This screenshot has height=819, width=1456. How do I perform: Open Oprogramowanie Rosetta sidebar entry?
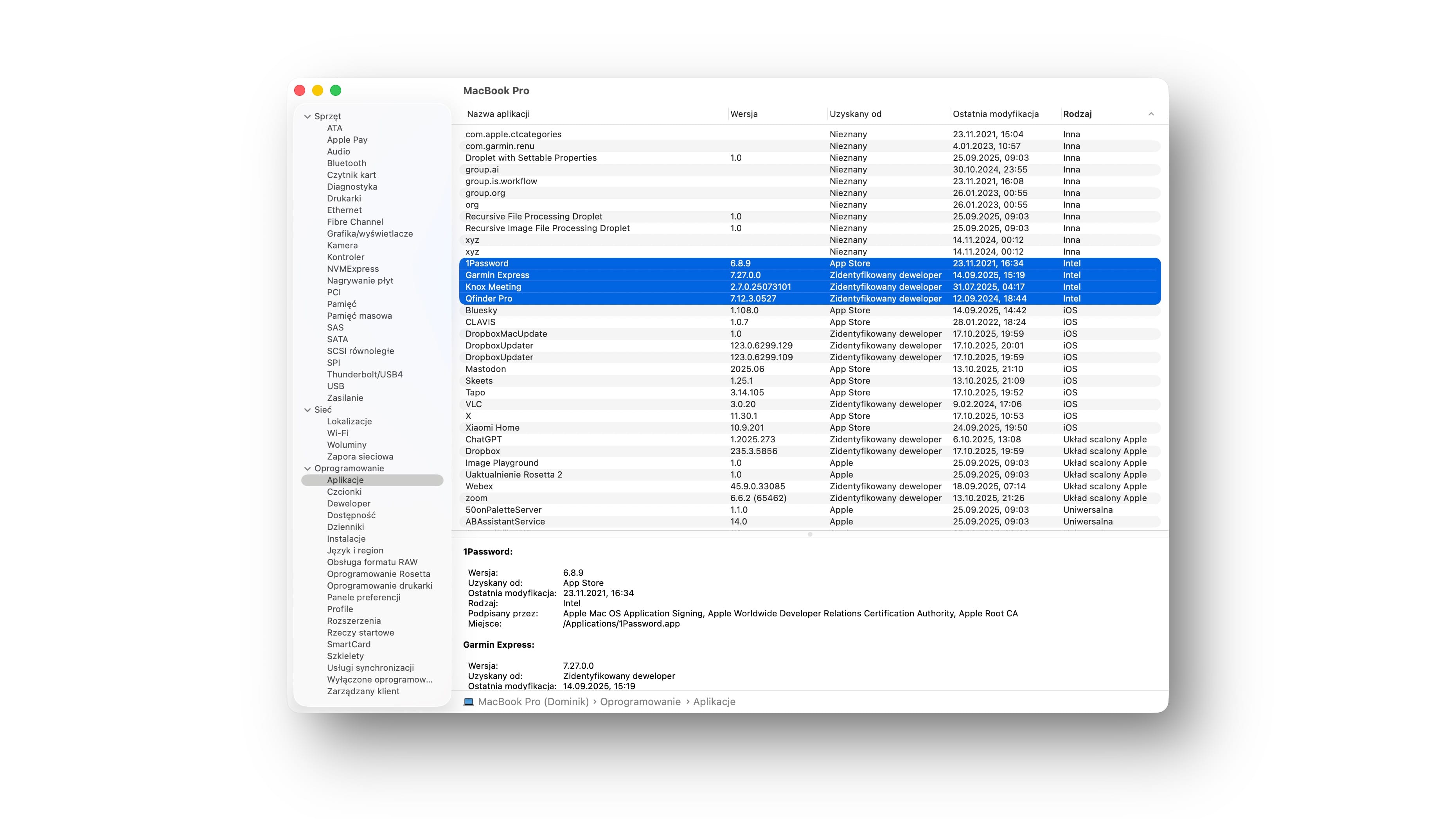pyautogui.click(x=378, y=574)
